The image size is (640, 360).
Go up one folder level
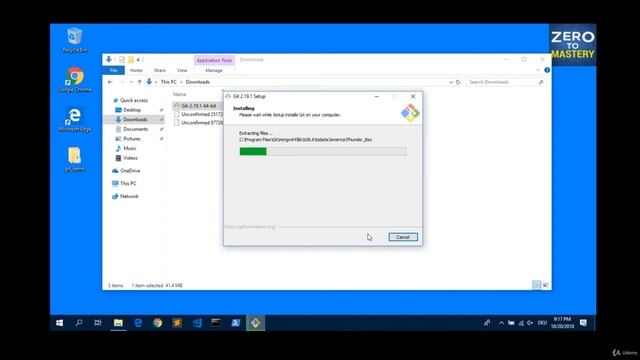click(140, 82)
